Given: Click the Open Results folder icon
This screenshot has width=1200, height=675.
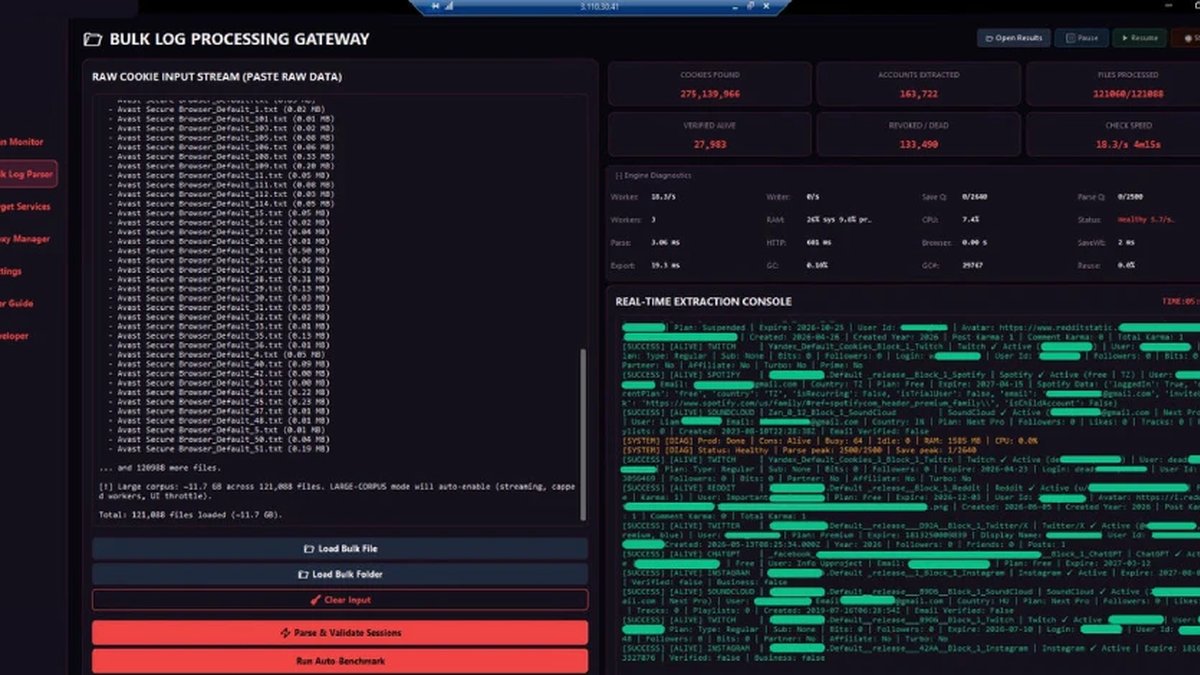Looking at the screenshot, I should pyautogui.click(x=989, y=38).
